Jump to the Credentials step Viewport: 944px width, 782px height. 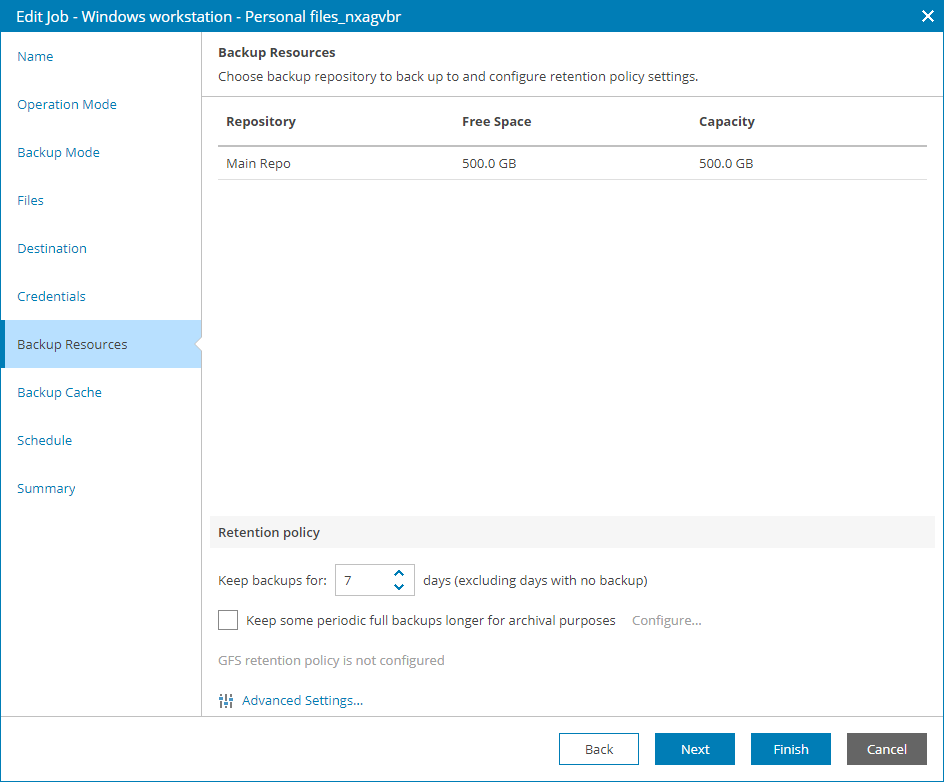coord(51,296)
